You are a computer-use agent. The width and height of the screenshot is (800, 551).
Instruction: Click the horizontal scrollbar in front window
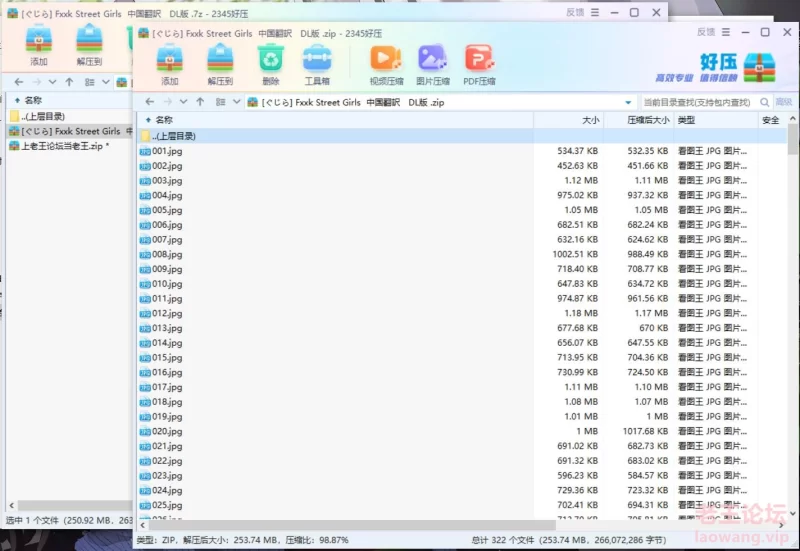[352, 525]
